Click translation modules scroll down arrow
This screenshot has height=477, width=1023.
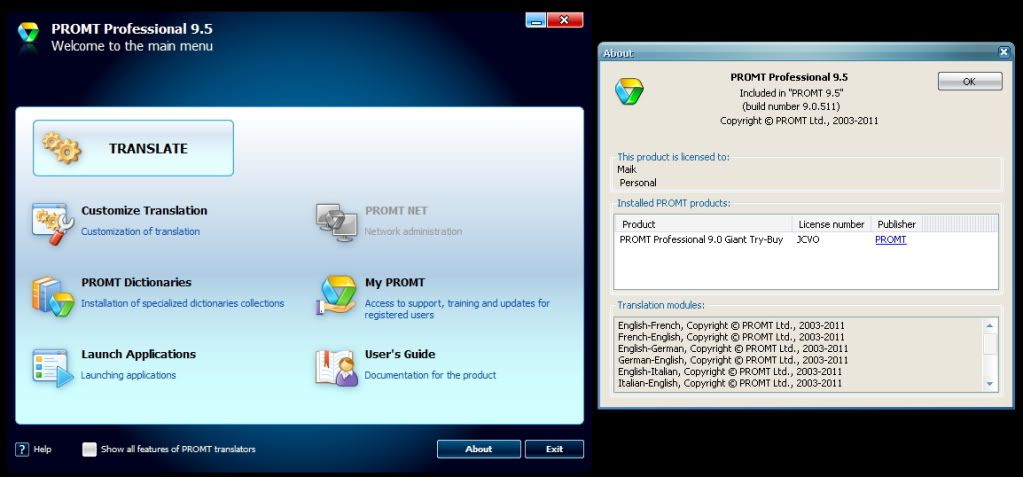(990, 384)
